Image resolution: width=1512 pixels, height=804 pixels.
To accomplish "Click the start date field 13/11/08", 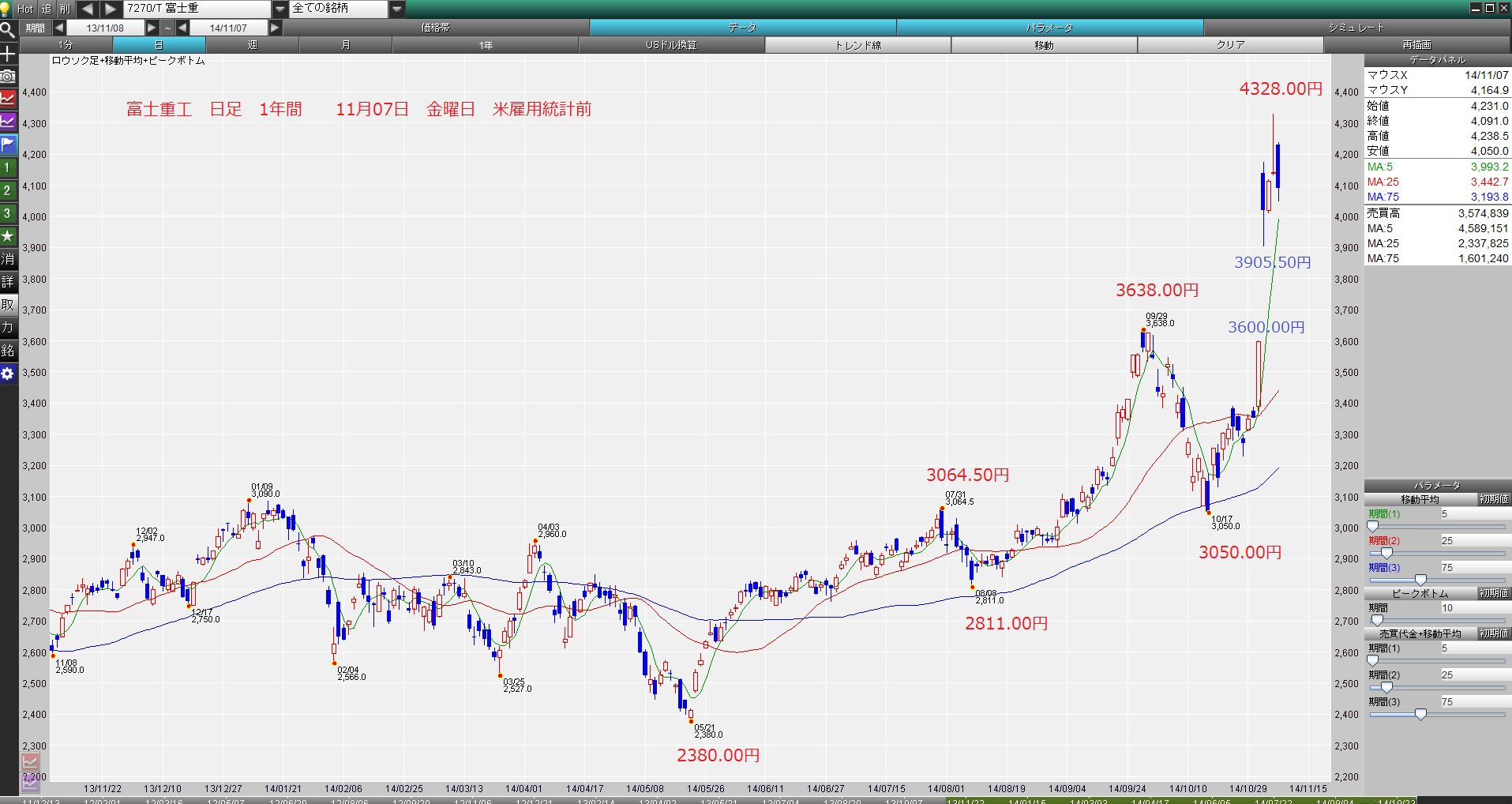I will pos(105,28).
